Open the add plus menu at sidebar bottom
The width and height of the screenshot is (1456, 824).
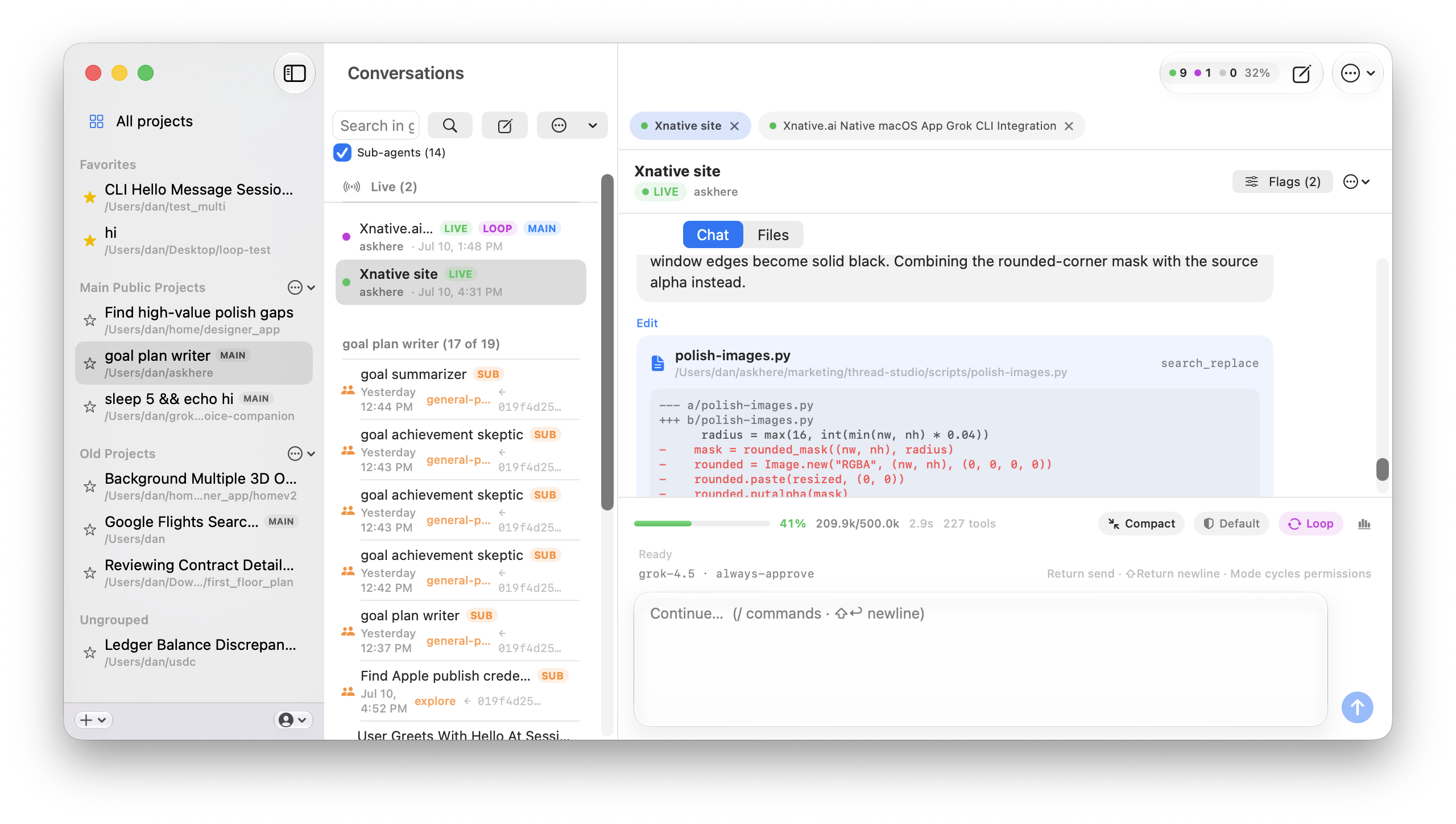93,720
